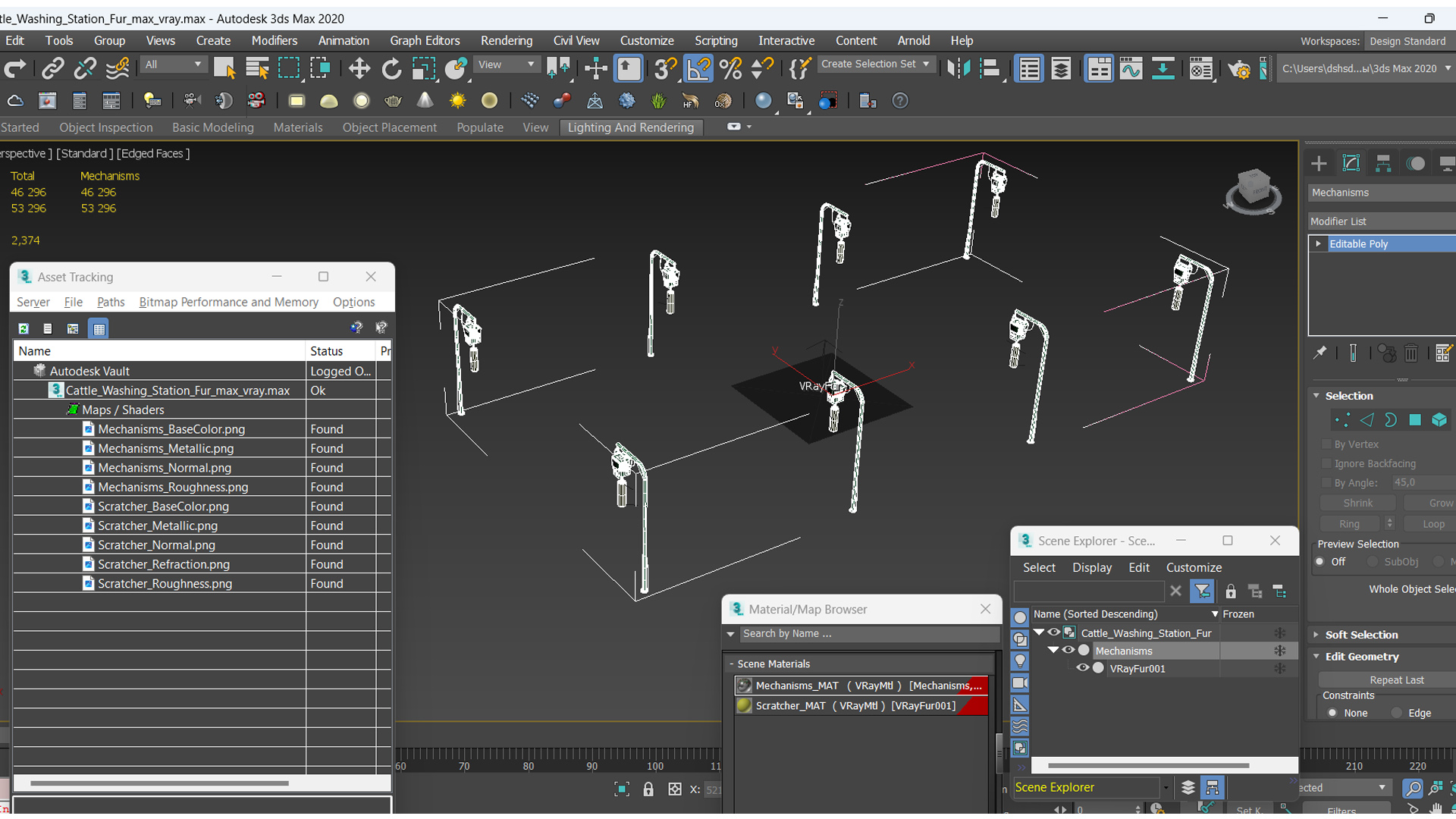The height and width of the screenshot is (819, 1456).
Task: Click Refresh icon in Asset Tracking
Action: click(x=24, y=328)
